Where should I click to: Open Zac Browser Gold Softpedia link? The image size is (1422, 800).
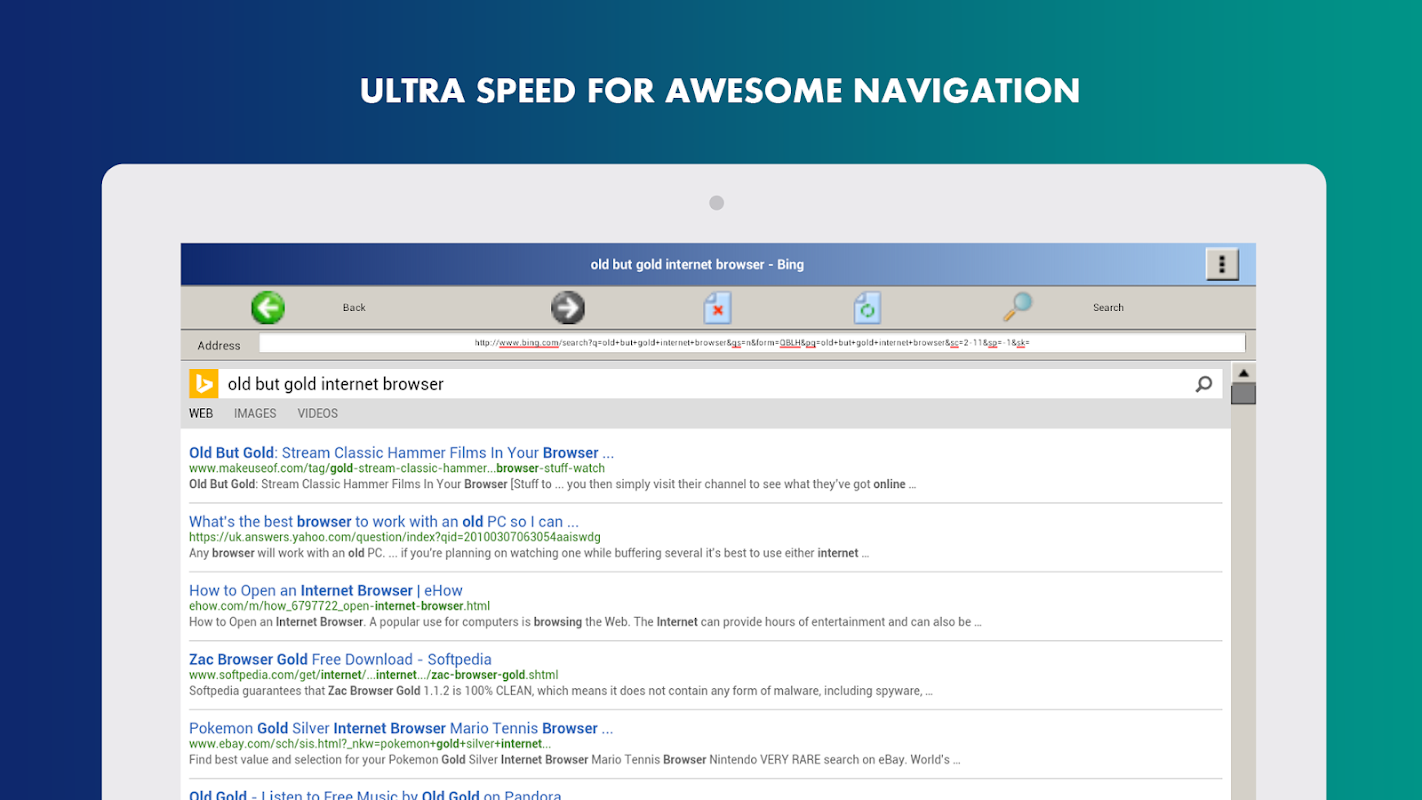[340, 659]
